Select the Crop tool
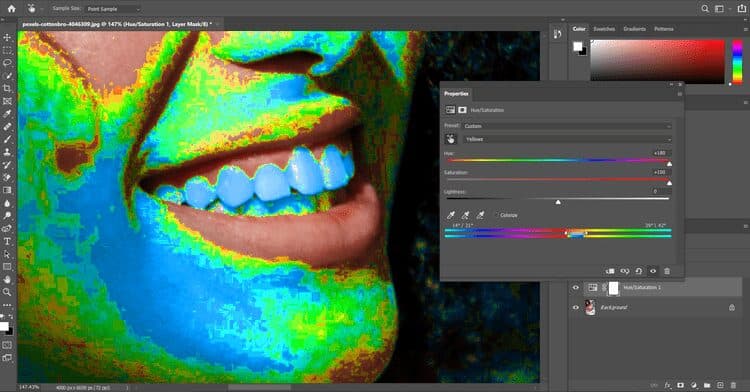The image size is (750, 392). tap(7, 88)
